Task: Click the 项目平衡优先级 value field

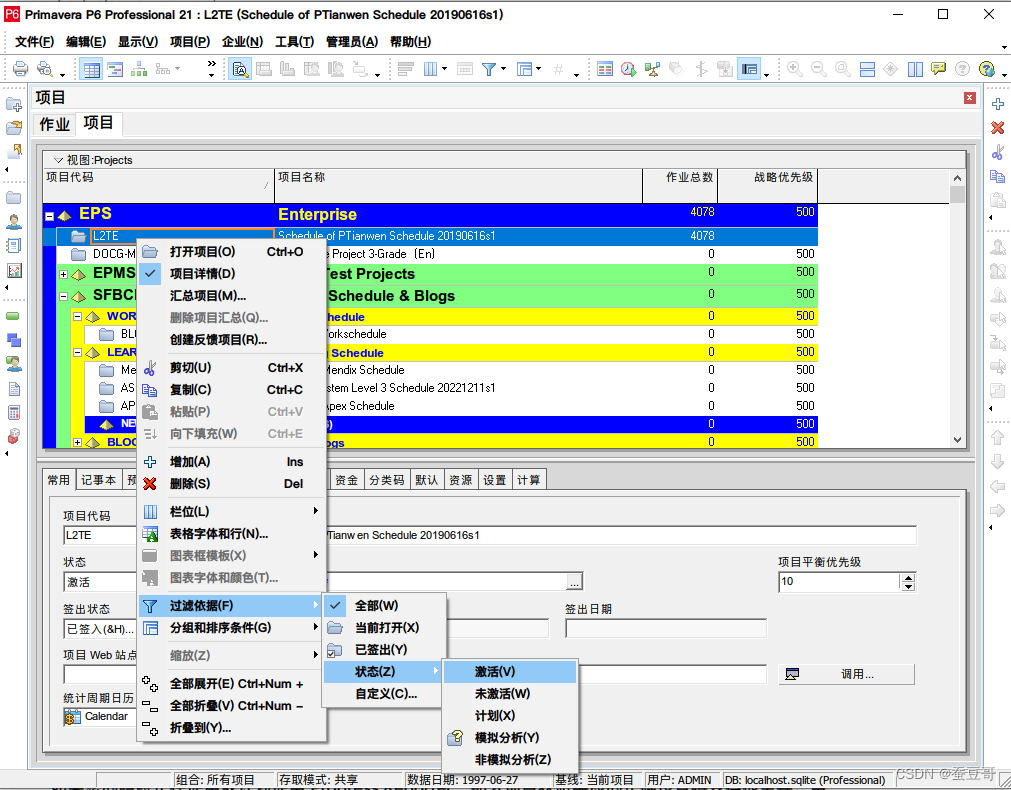Action: [x=839, y=582]
